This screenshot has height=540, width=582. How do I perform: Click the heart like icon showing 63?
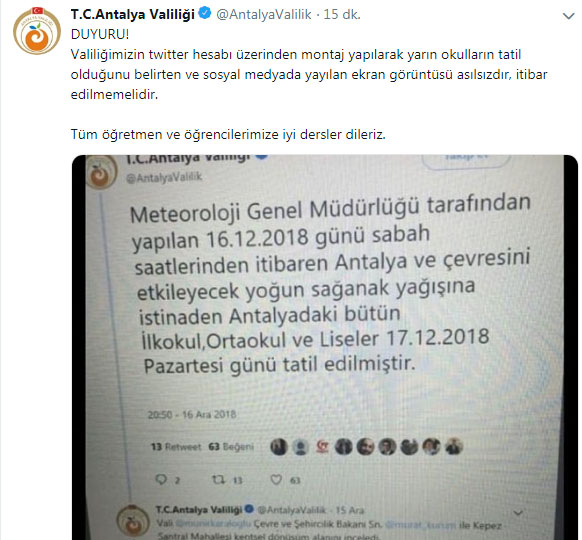[276, 480]
